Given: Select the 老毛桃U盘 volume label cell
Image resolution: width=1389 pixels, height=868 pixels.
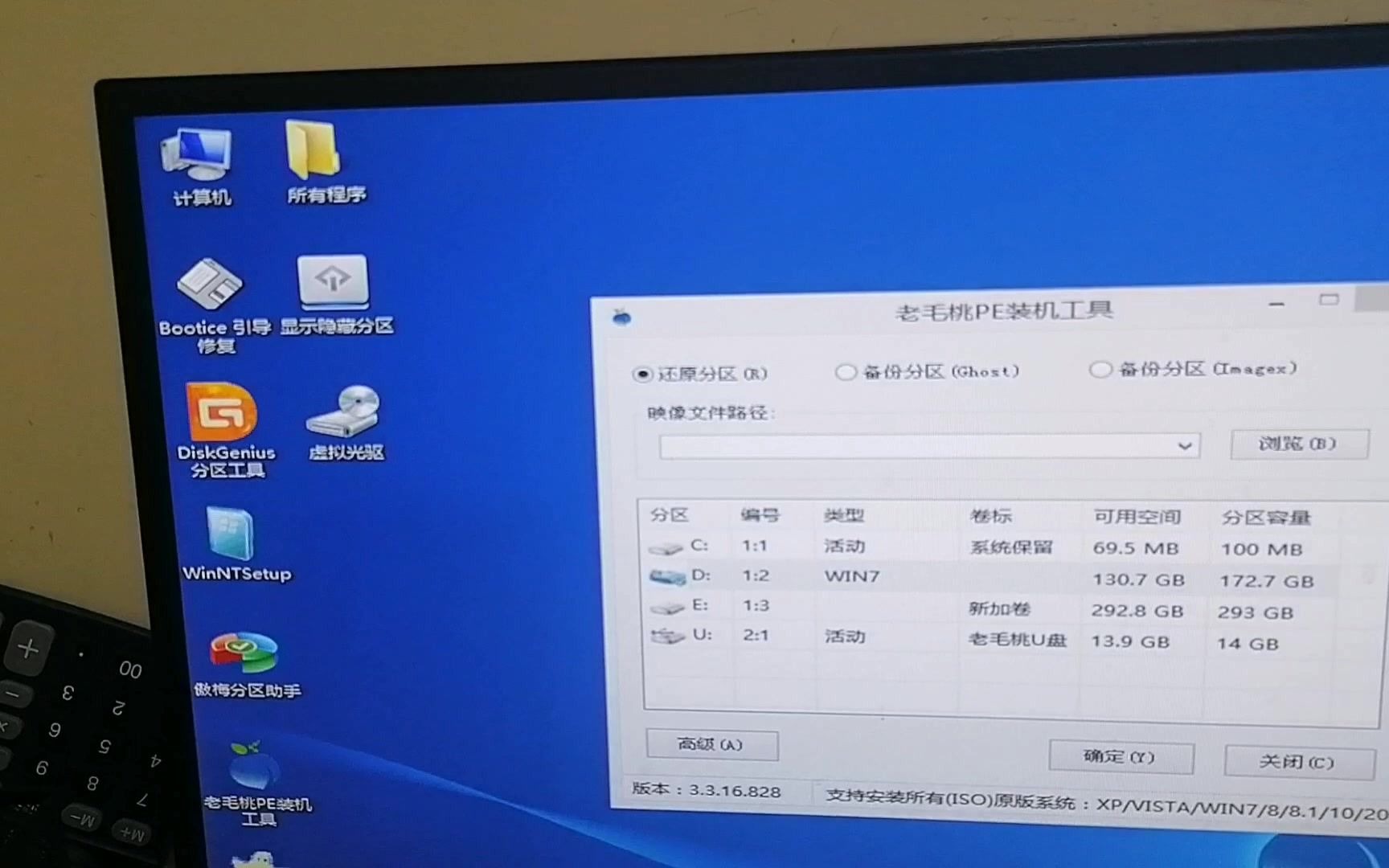Looking at the screenshot, I should point(1018,640).
